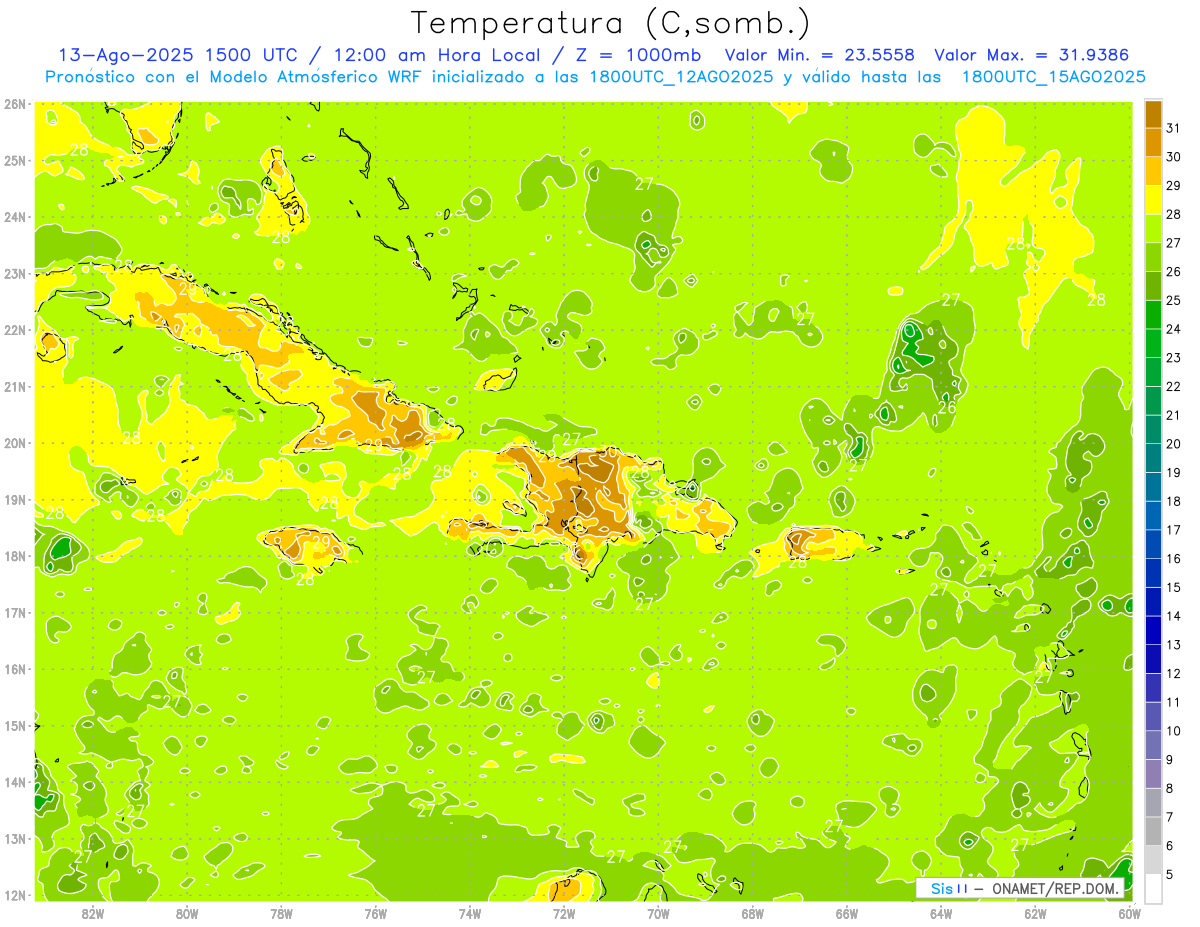Click the longitude label "66W"
The image size is (1200, 927).
click(847, 912)
